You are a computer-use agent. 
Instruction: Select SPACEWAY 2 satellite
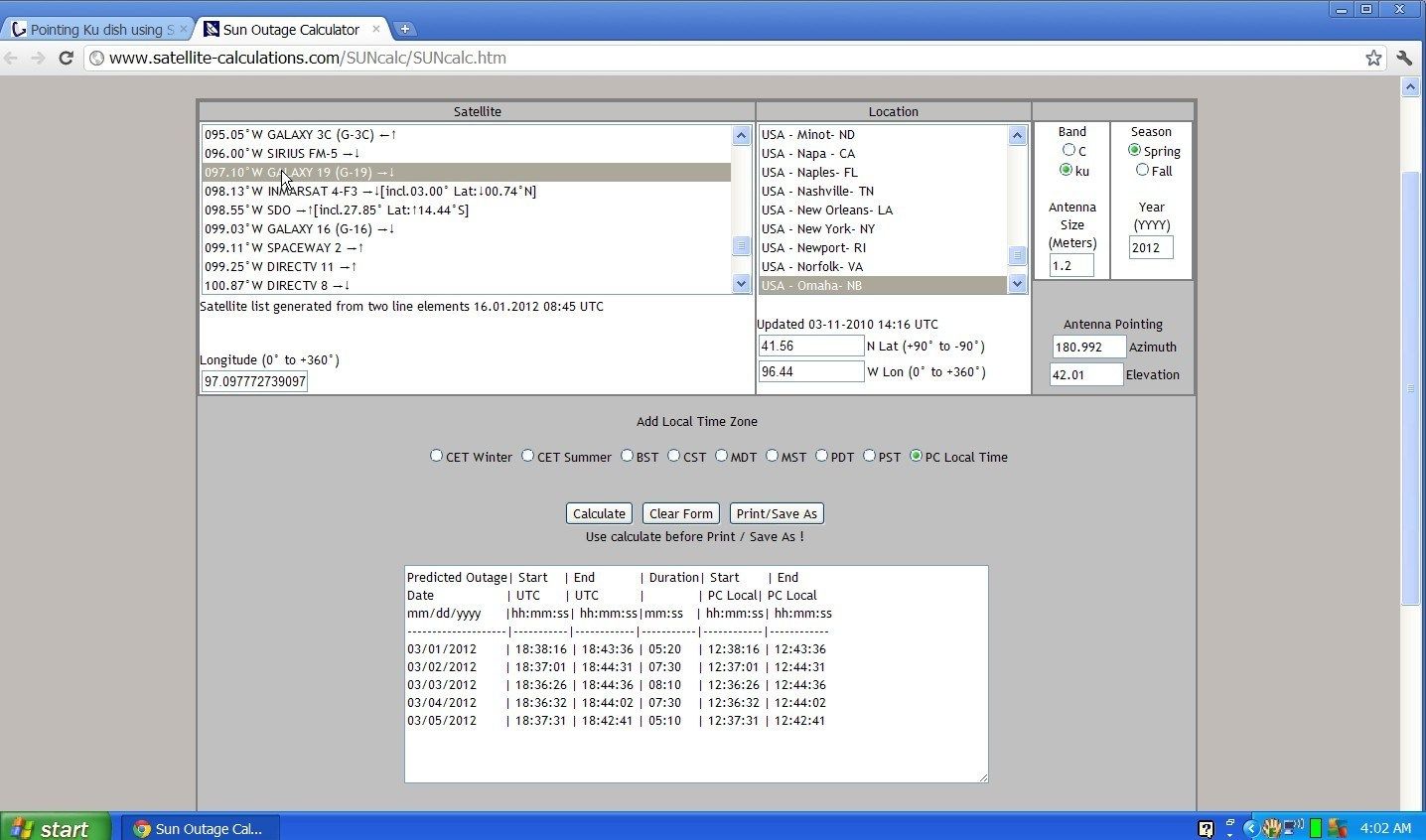pos(466,247)
